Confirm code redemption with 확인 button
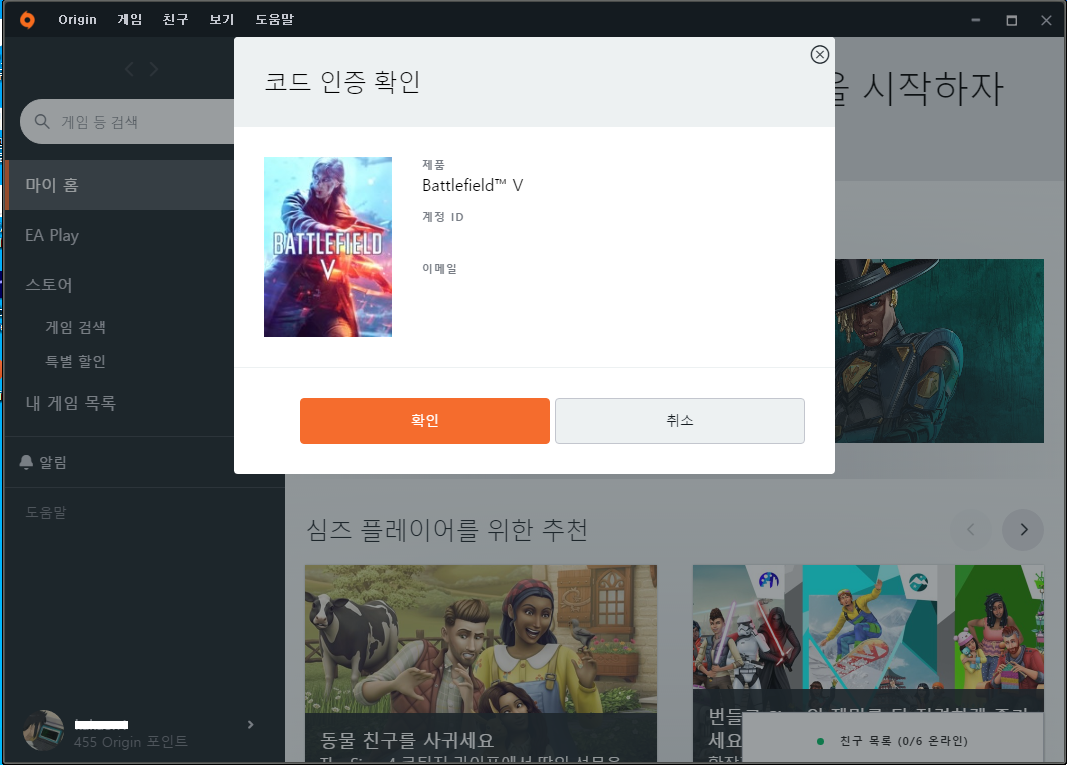1067x765 pixels. click(425, 421)
